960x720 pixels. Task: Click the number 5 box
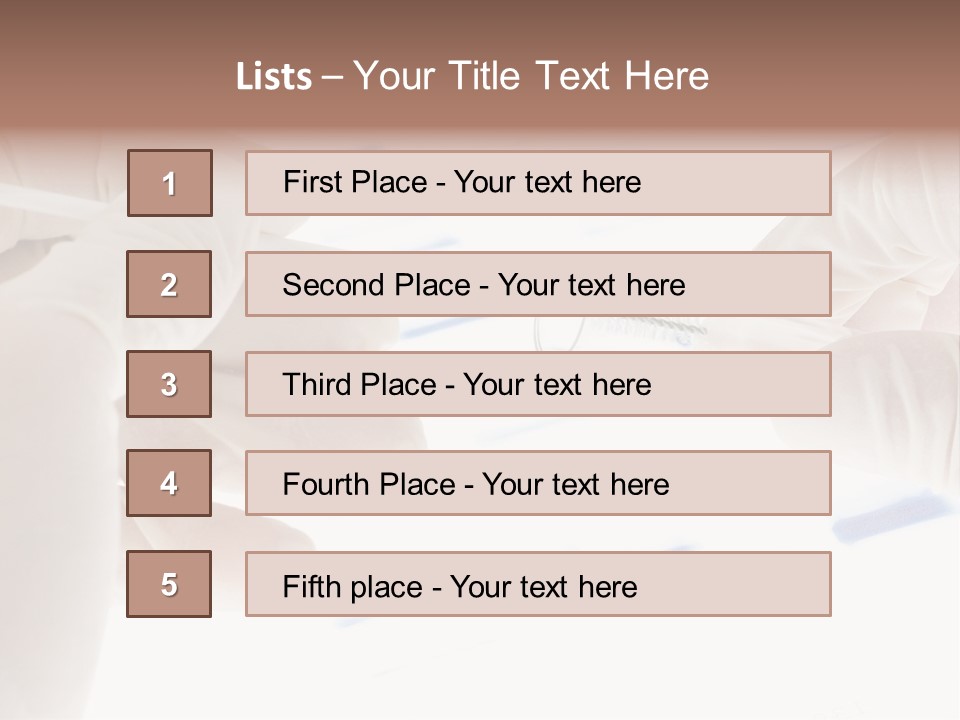(x=169, y=584)
